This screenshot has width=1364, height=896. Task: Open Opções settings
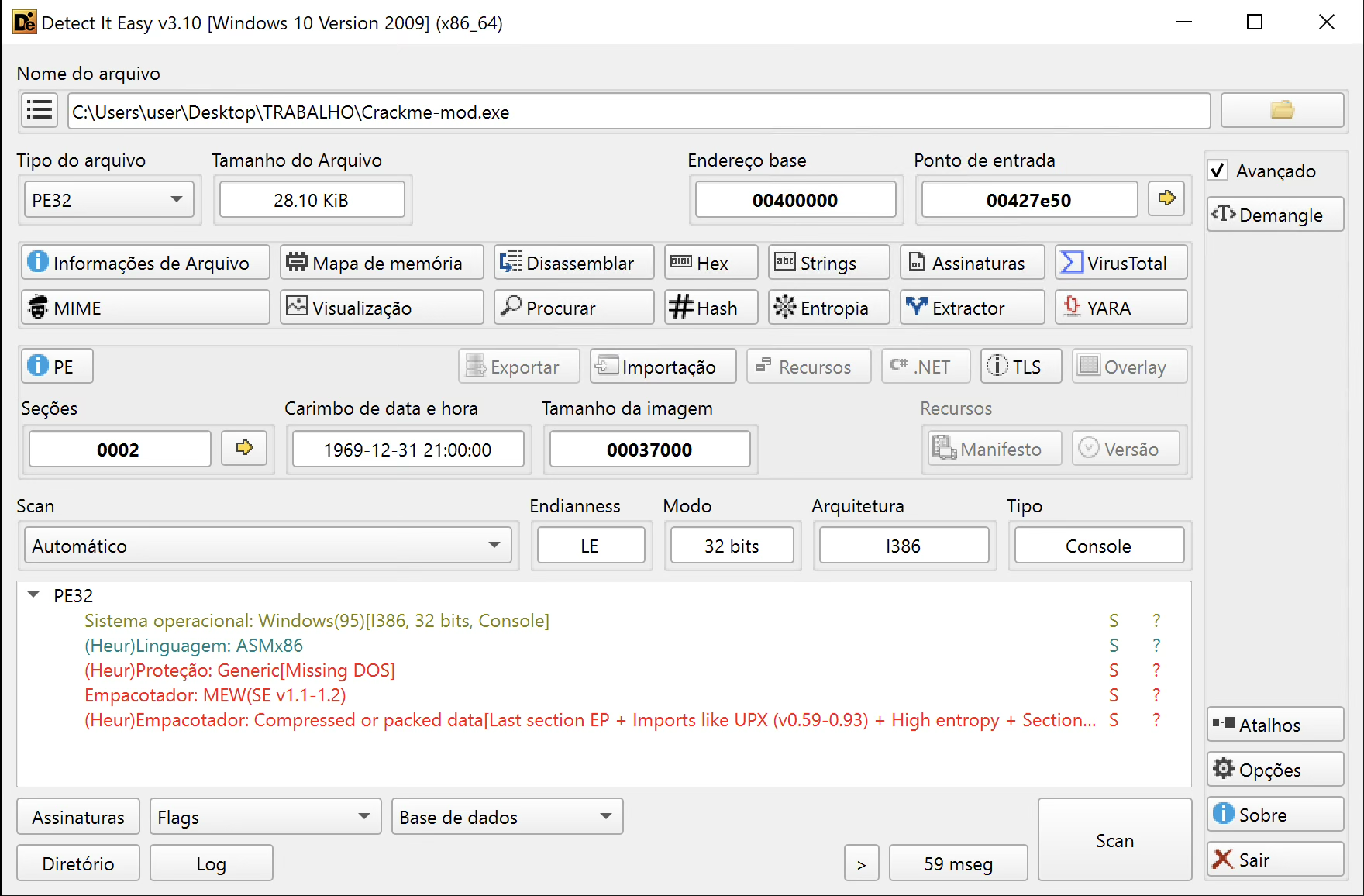[x=1275, y=770]
